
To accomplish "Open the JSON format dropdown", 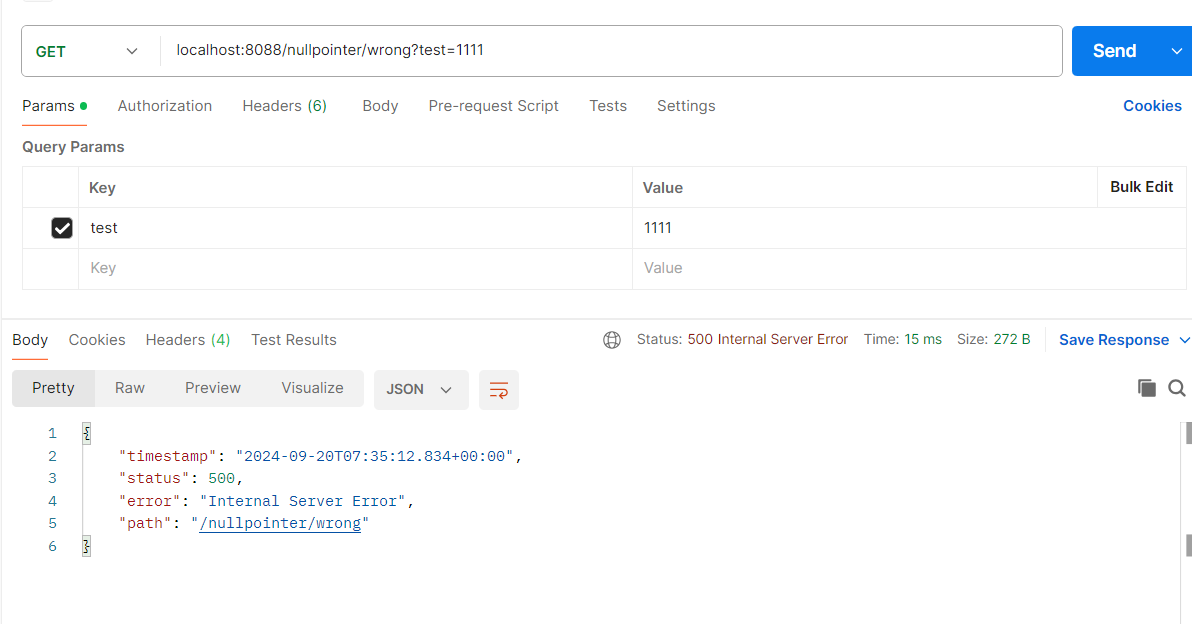I will point(420,389).
